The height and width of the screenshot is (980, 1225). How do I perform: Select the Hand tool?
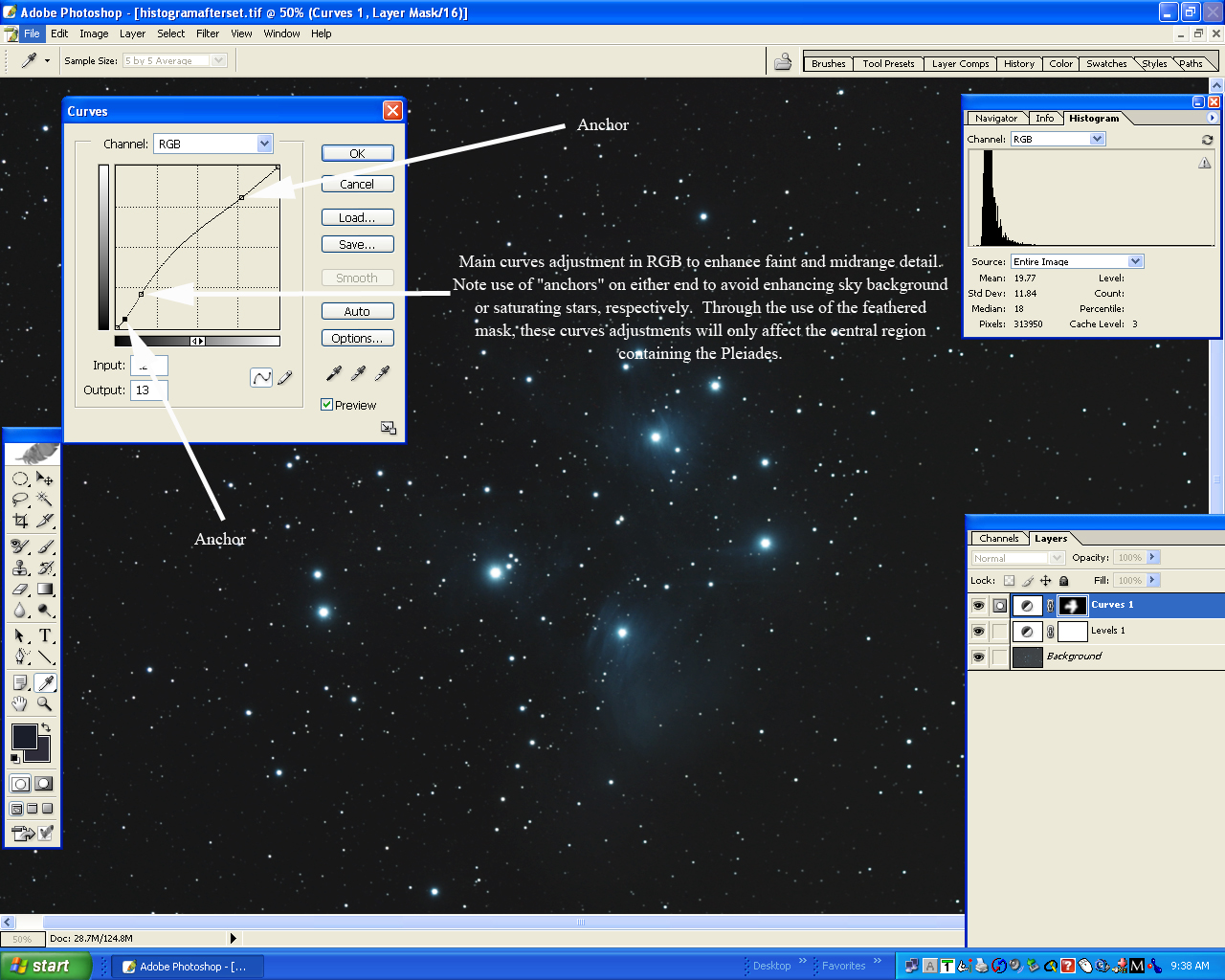click(x=20, y=704)
